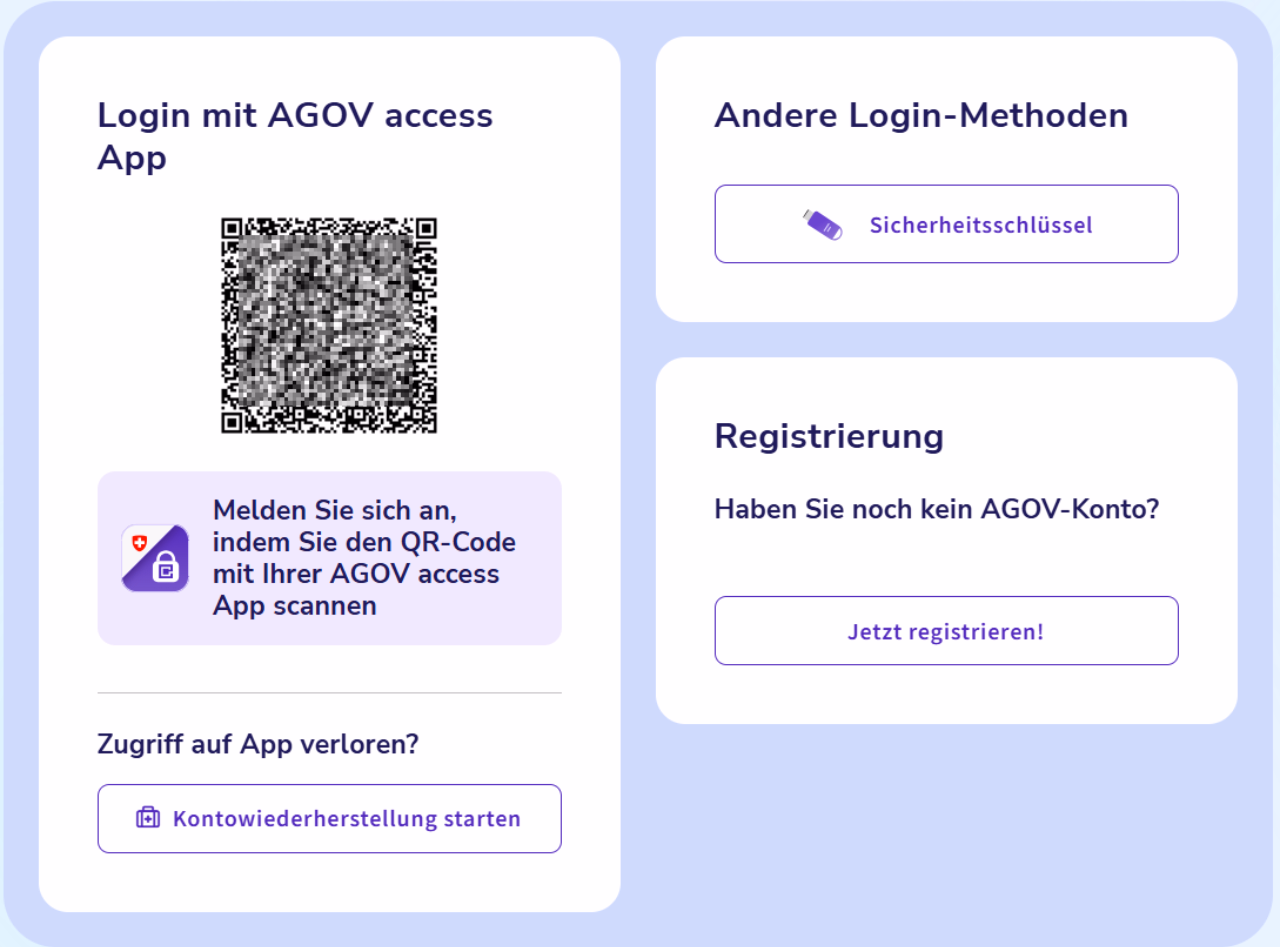Start Kontowiederherstellung
This screenshot has width=1280, height=947.
329,818
